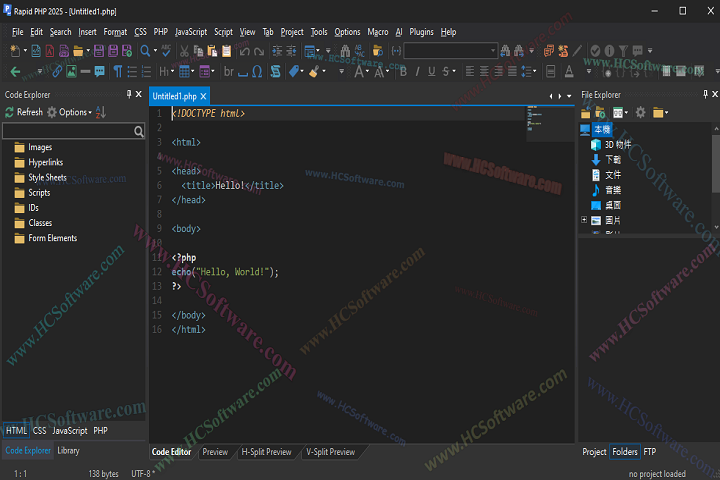720x480 pixels.
Task: Click the Redo arrow icon
Action: (x=259, y=51)
